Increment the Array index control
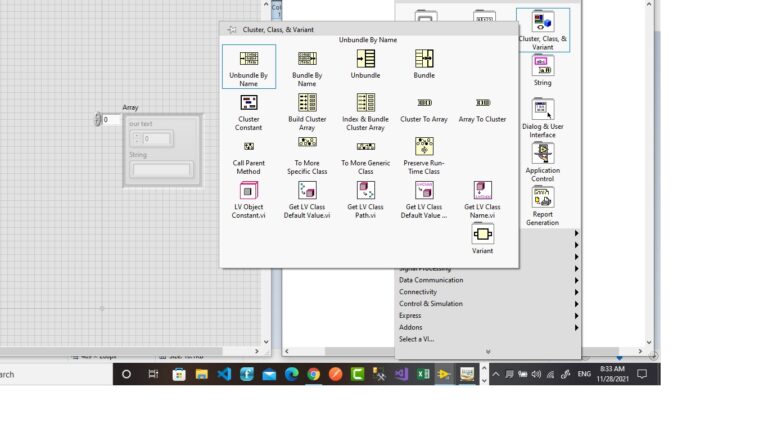Image resolution: width=768 pixels, height=432 pixels. pos(97,117)
